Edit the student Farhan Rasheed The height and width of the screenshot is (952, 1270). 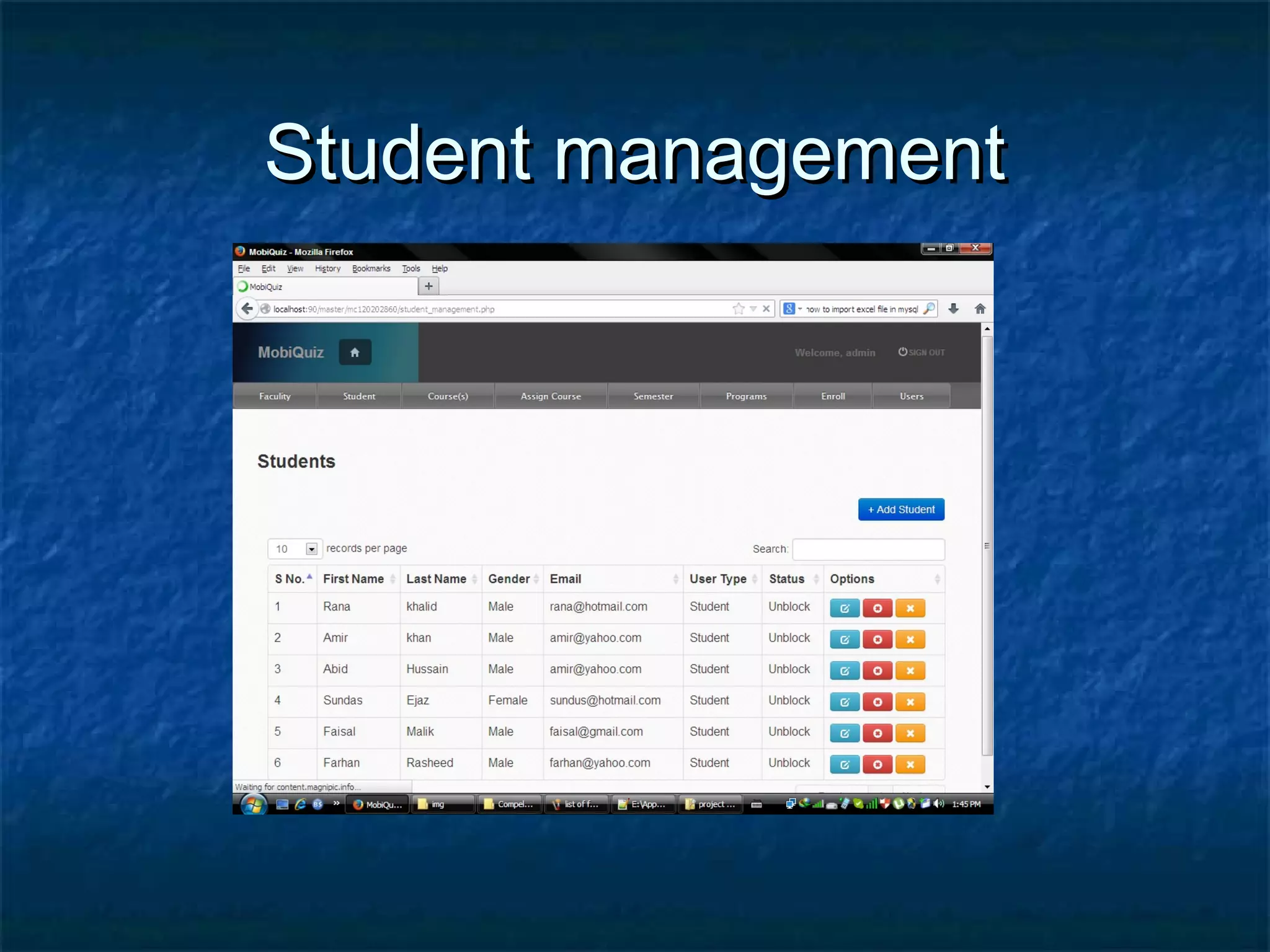click(845, 764)
